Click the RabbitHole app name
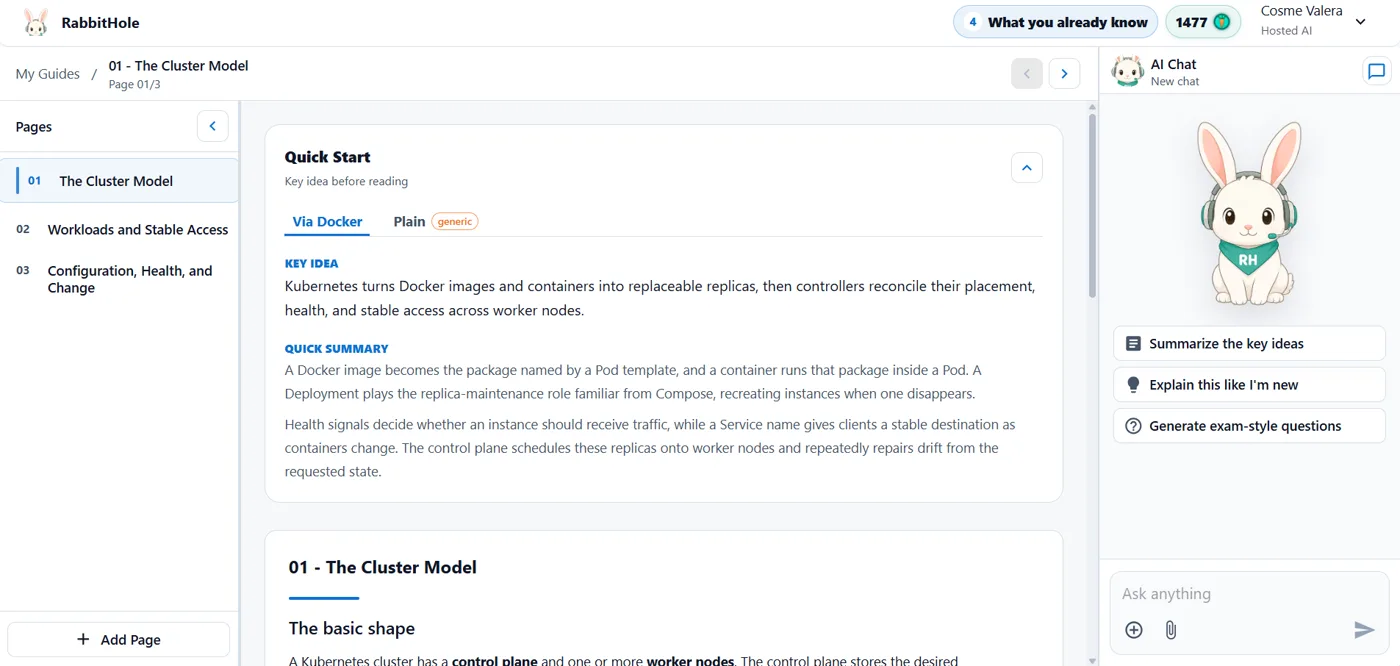The width and height of the screenshot is (1400, 666). pyautogui.click(x=100, y=22)
